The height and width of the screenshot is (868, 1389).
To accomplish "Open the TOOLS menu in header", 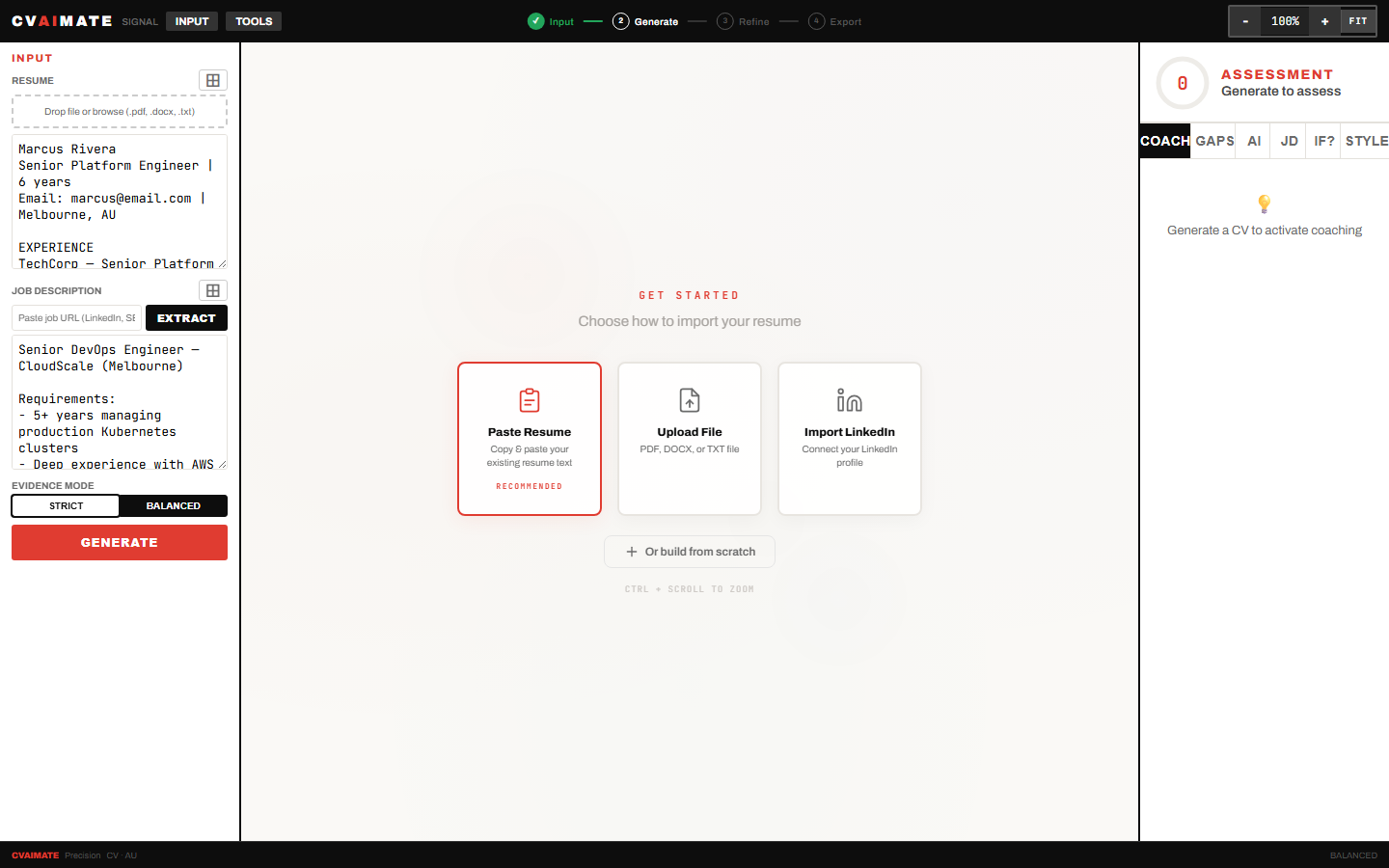I will (254, 21).
